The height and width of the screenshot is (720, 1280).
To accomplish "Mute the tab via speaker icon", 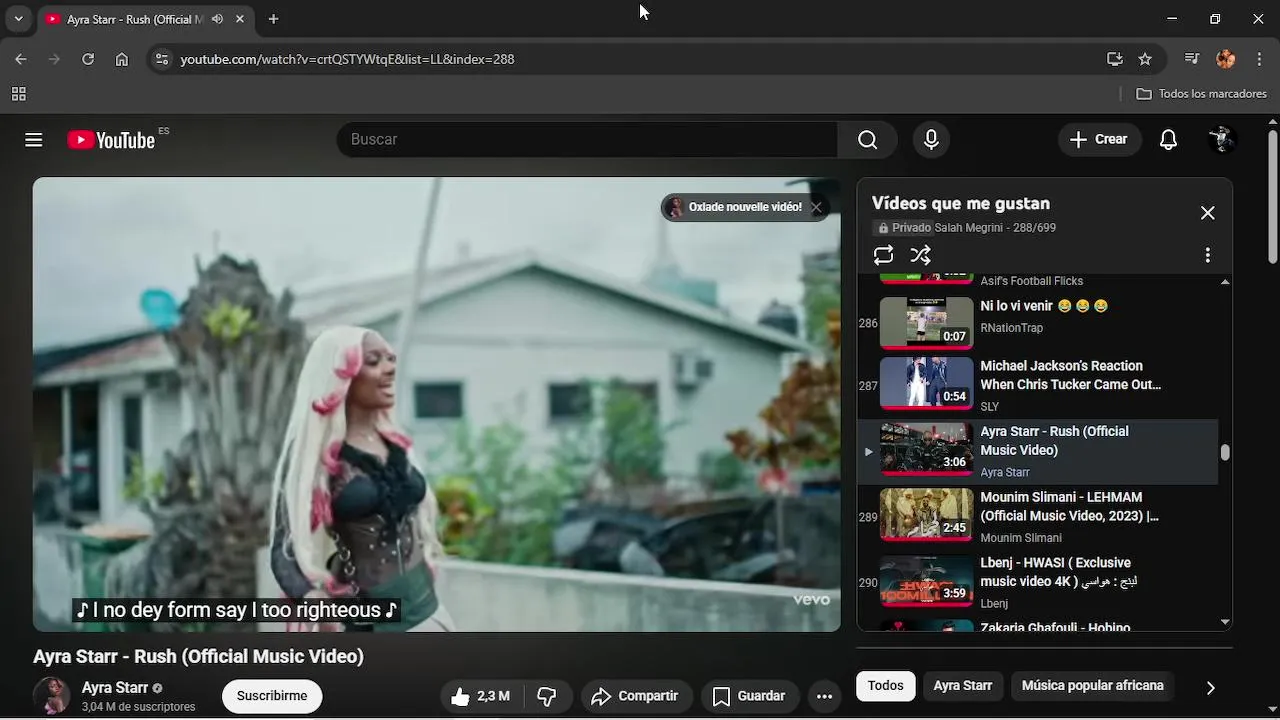I will click(217, 19).
